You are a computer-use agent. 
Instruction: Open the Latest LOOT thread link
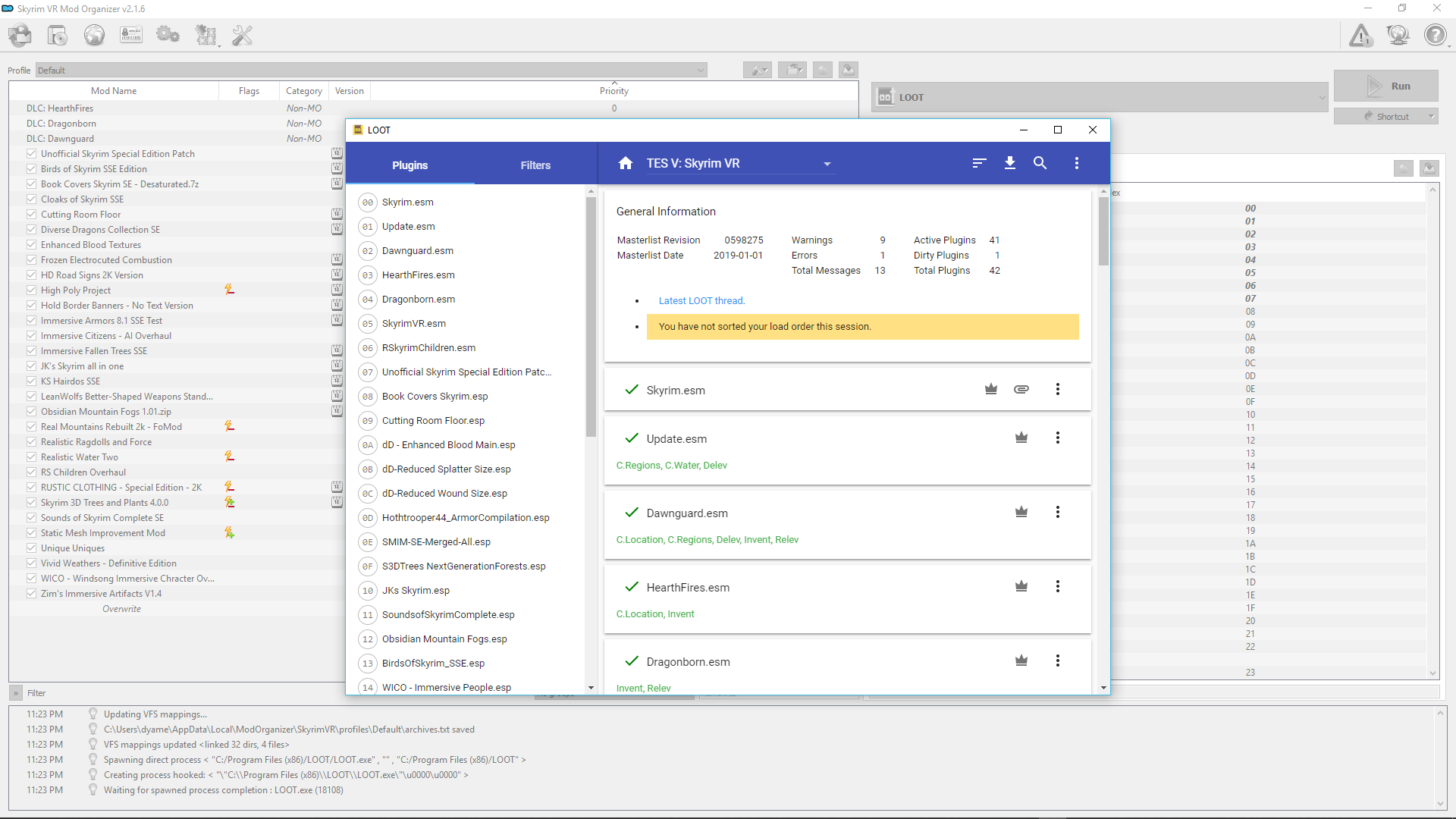point(701,300)
